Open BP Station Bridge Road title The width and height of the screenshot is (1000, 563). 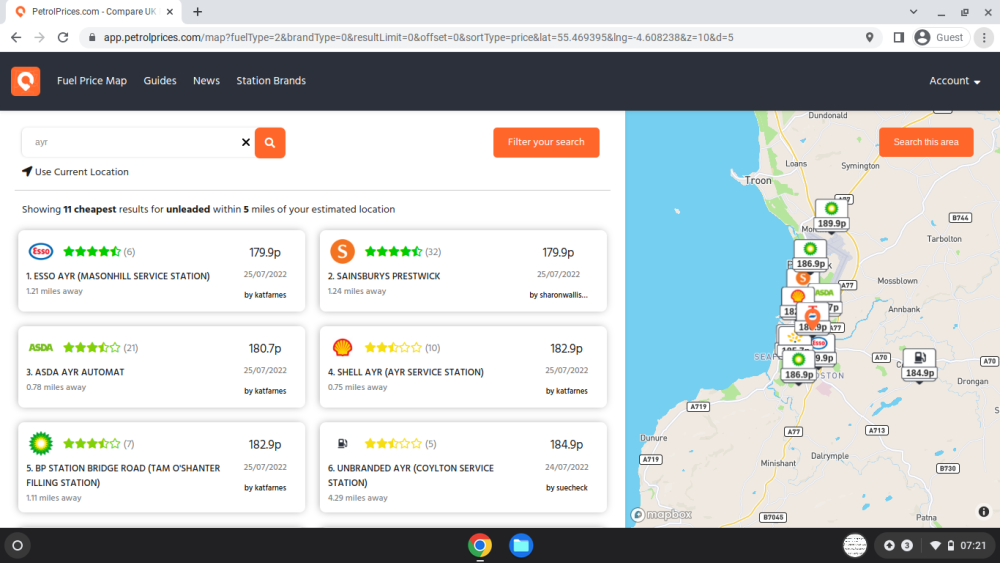point(123,475)
